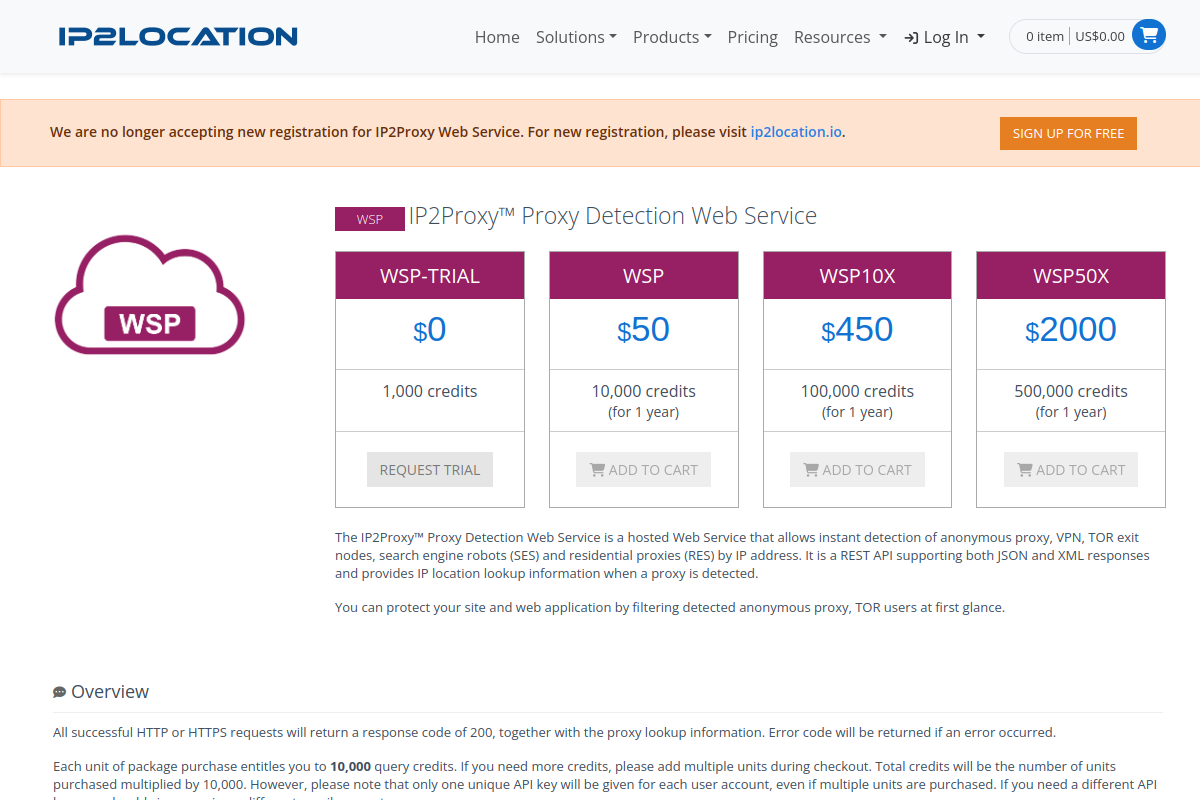Image resolution: width=1200 pixels, height=800 pixels.
Task: Expand the Resources dropdown menu
Action: [x=840, y=37]
